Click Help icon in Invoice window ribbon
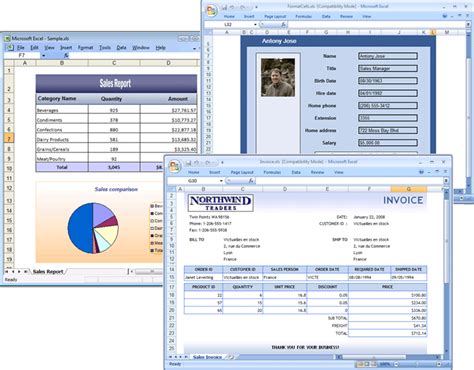The image size is (474, 370). click(x=421, y=172)
